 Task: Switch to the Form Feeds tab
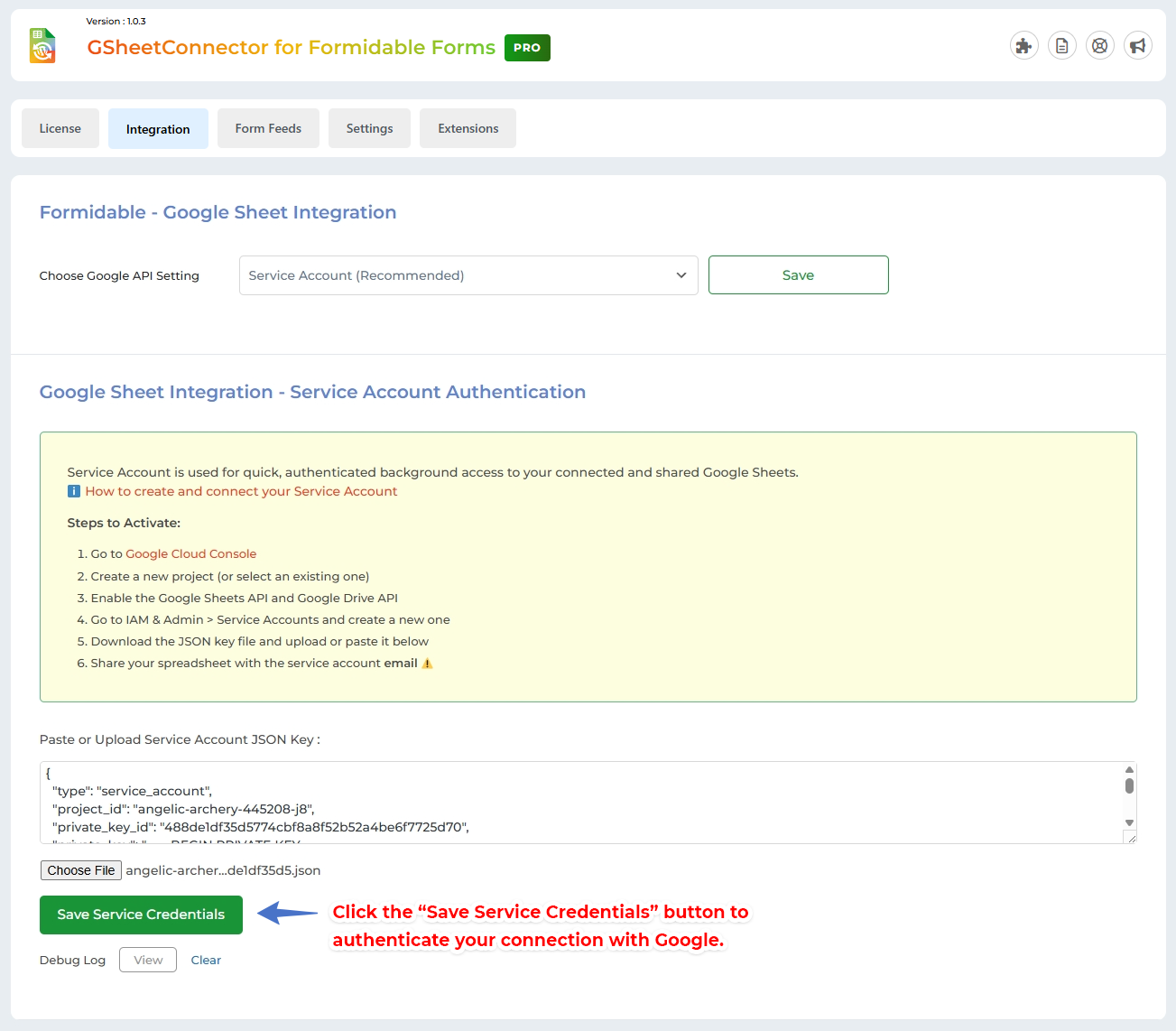click(x=268, y=128)
